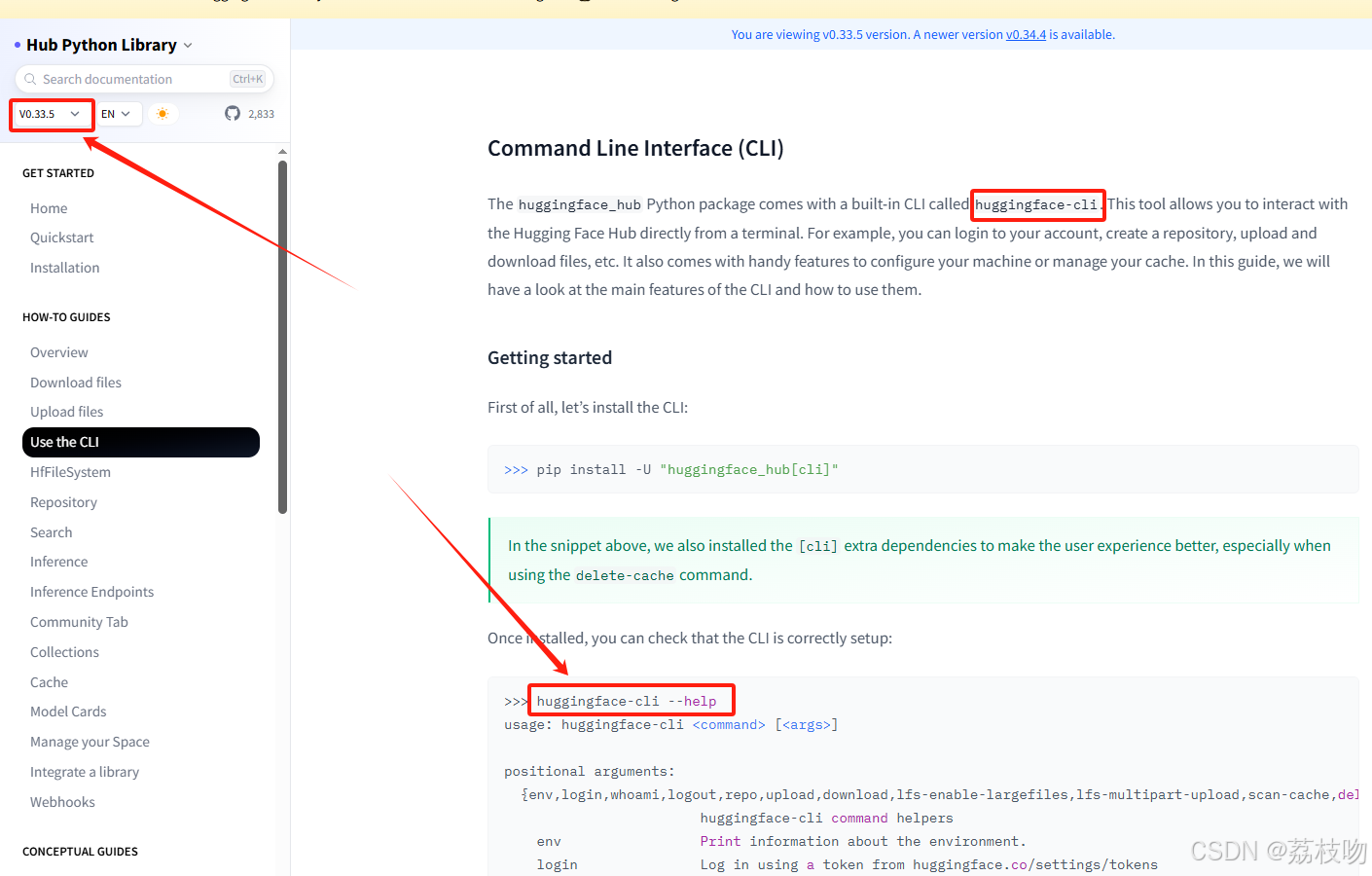The width and height of the screenshot is (1372, 876).
Task: Open the how-to guides Overview page
Action: [x=59, y=352]
